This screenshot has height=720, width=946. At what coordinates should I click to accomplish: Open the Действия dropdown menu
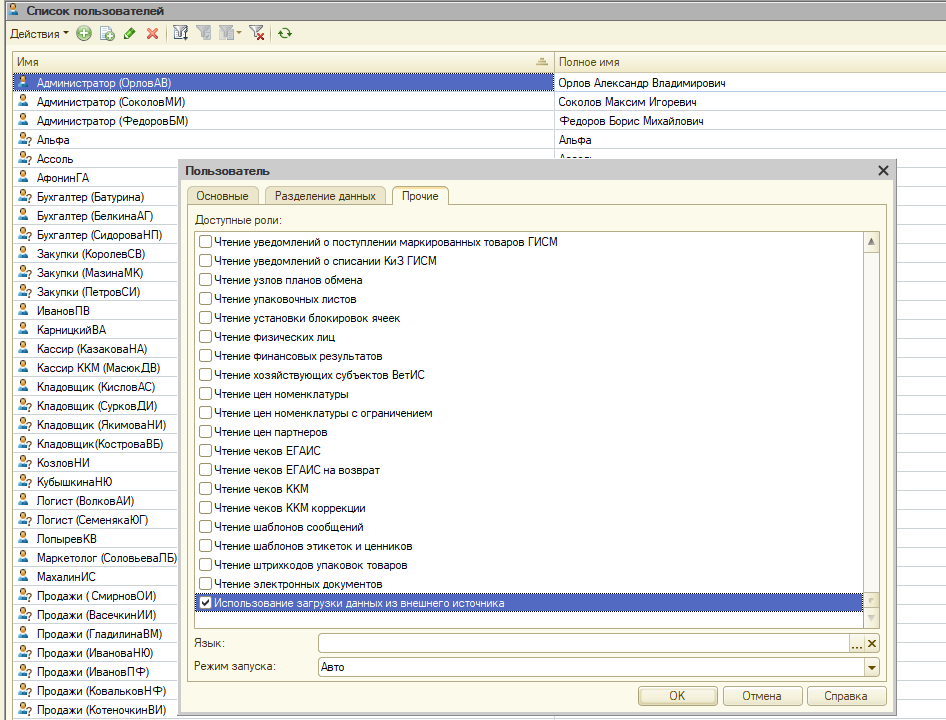tap(39, 34)
